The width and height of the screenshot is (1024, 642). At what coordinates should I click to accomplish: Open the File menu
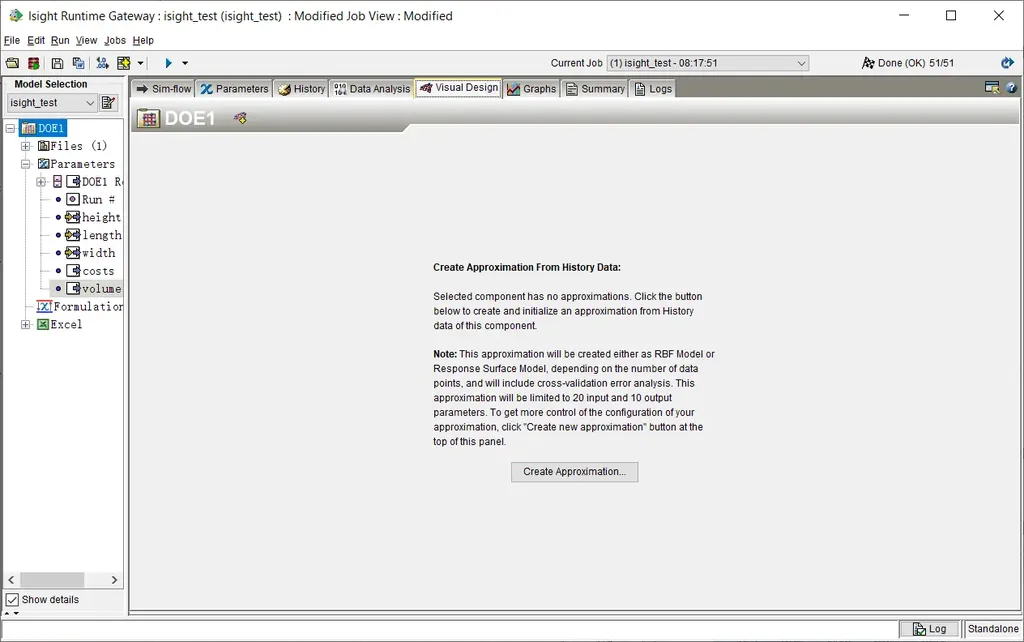[x=12, y=40]
